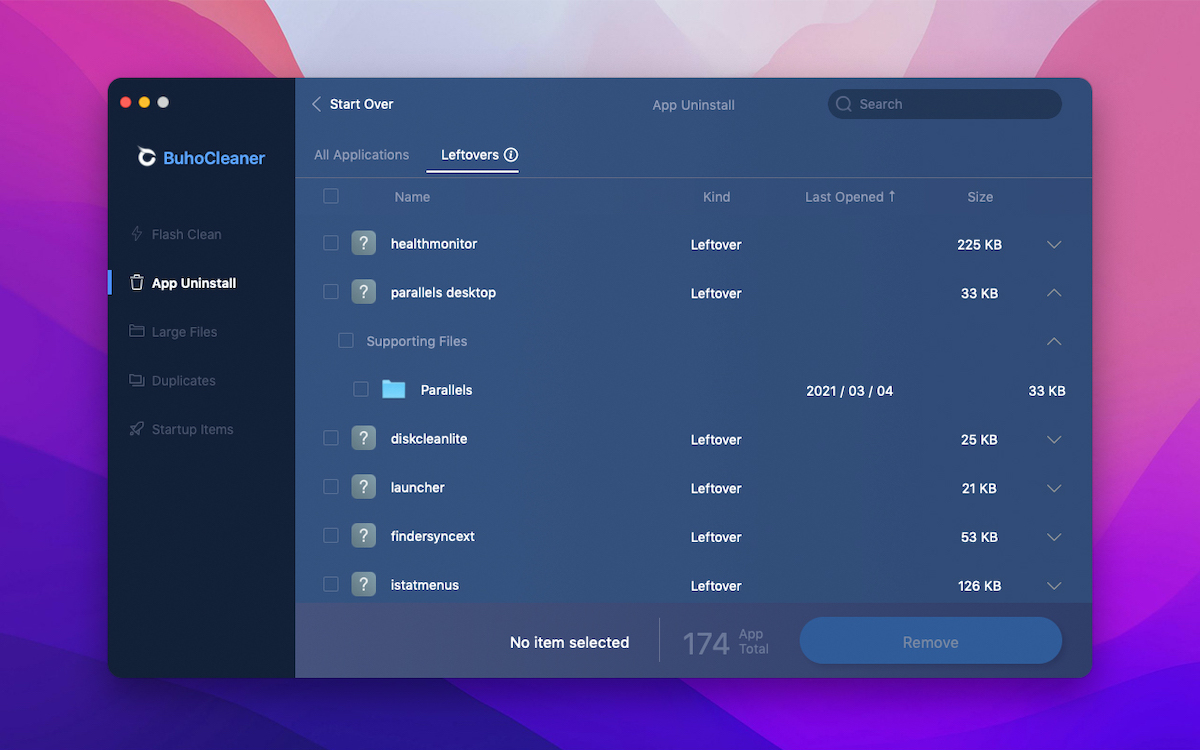Expand the istatmenus row chevron
Screen dimensions: 1200x750
tap(1054, 586)
